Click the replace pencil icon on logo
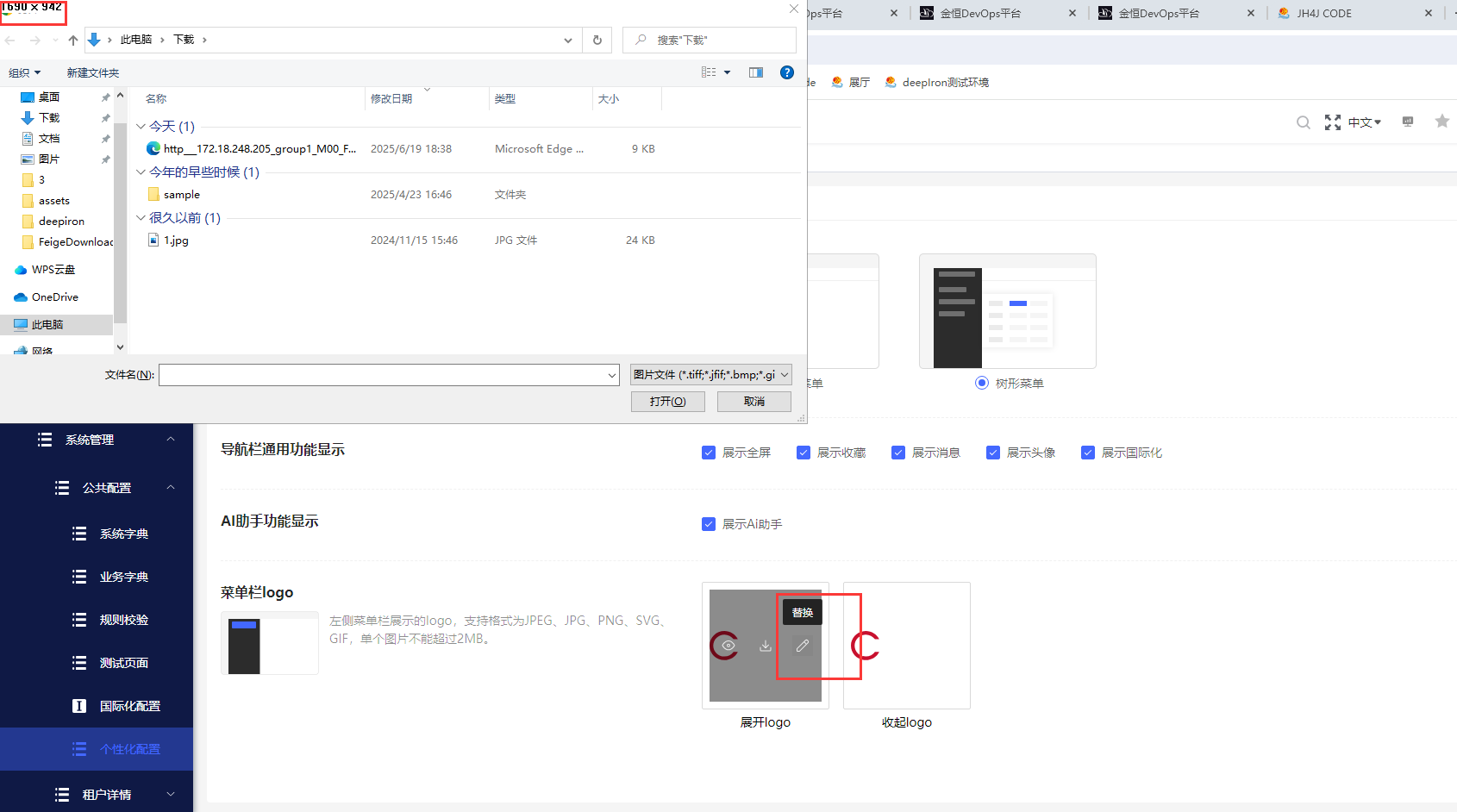 [x=802, y=646]
